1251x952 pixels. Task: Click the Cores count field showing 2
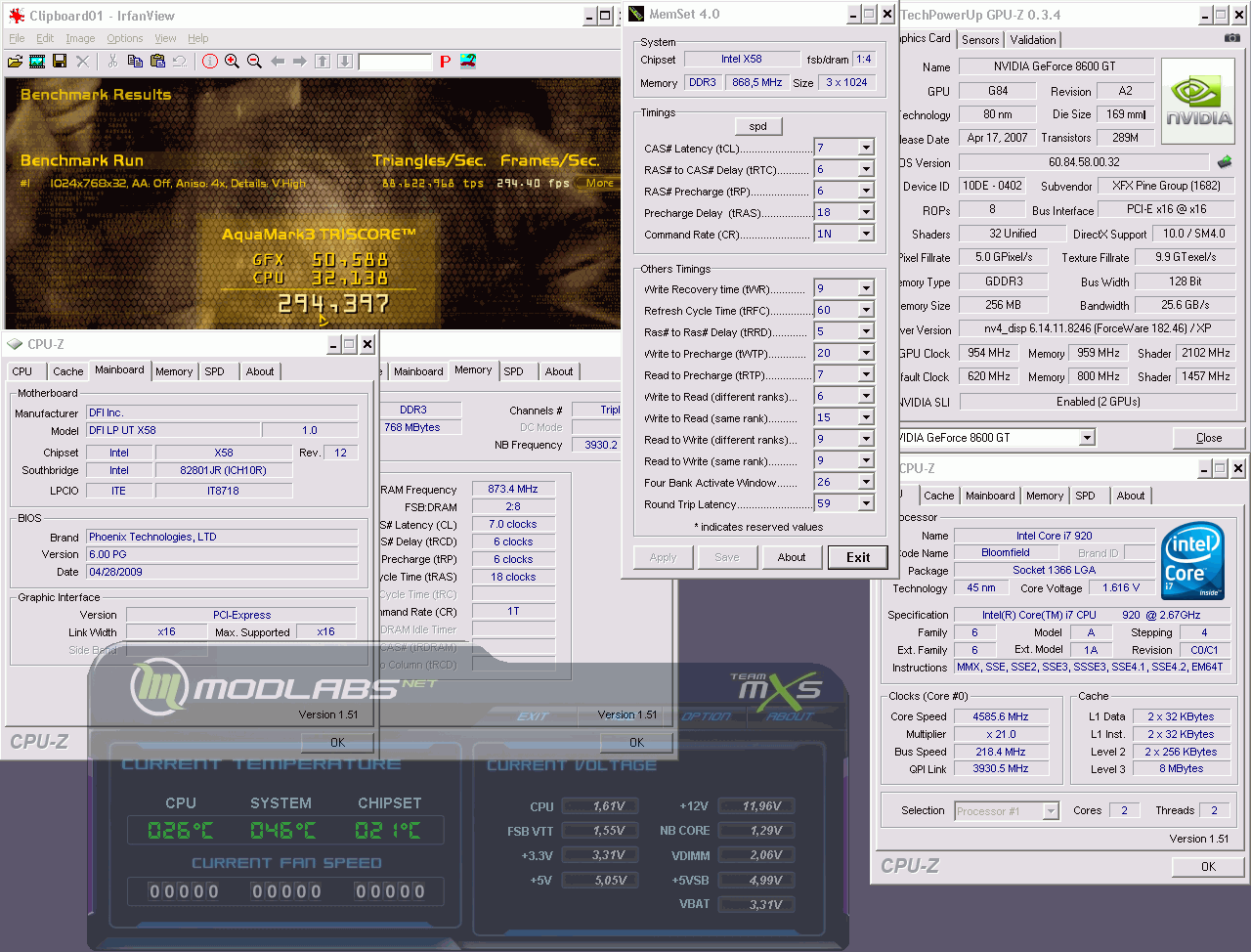[1124, 810]
